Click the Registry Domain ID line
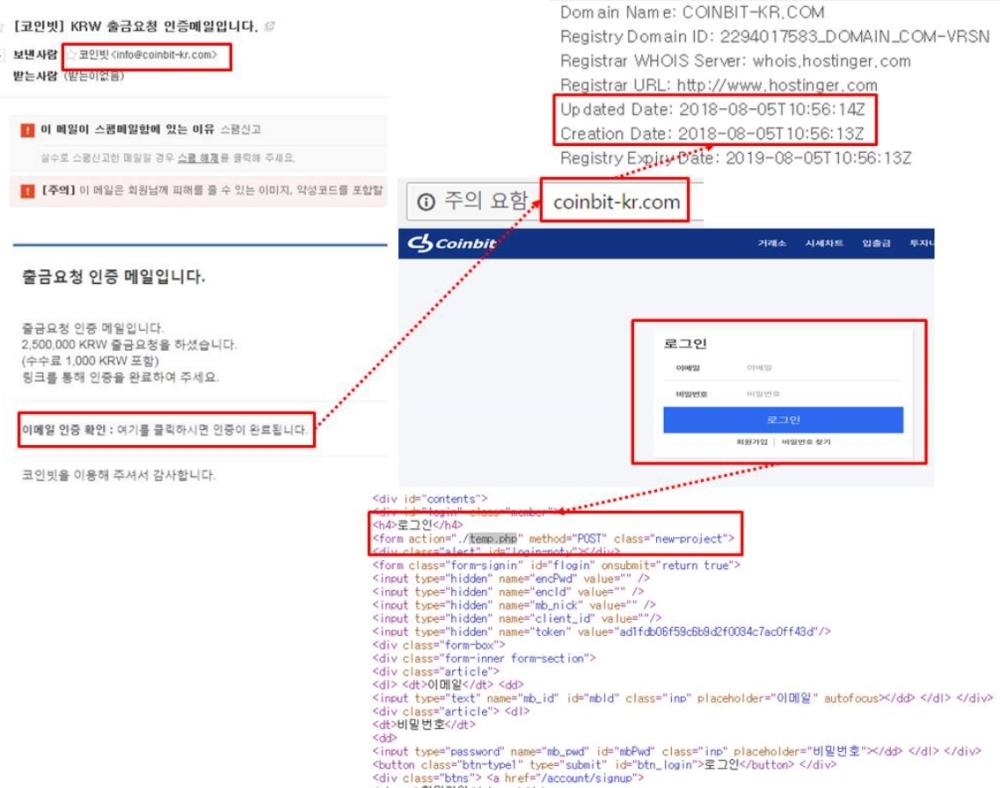This screenshot has width=1000, height=788. 775,37
